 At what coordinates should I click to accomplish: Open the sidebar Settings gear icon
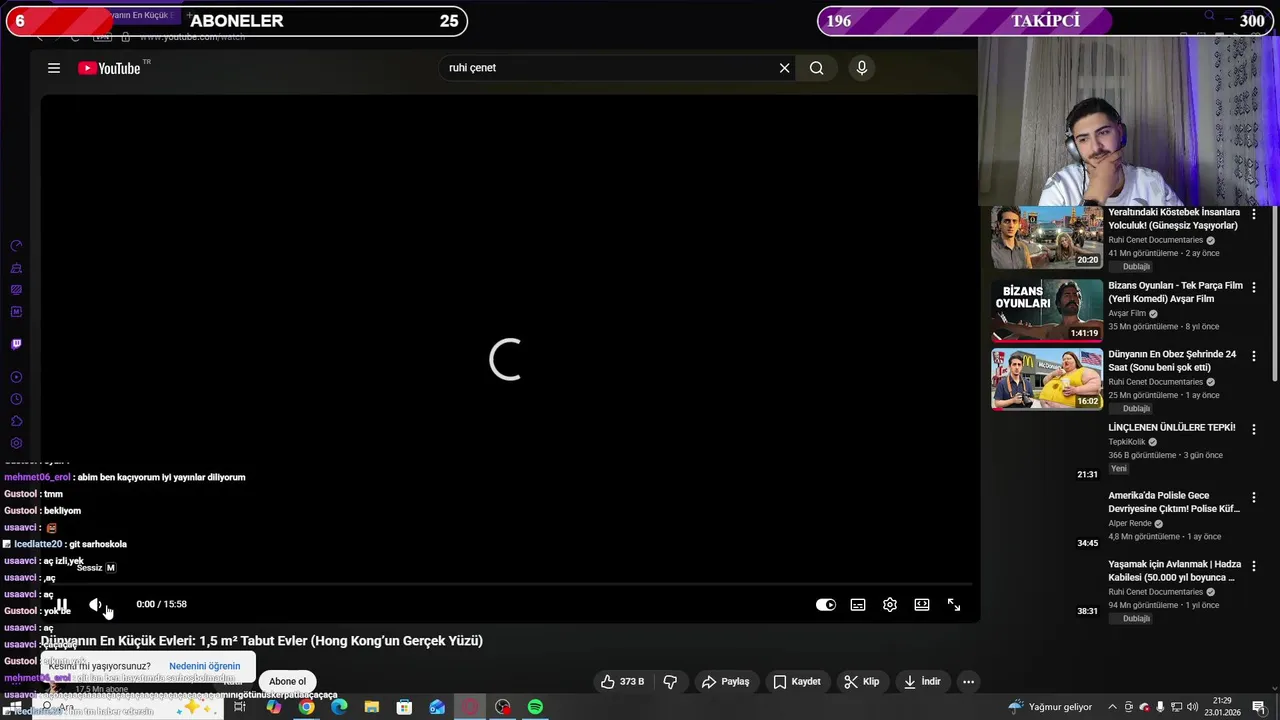click(x=16, y=443)
